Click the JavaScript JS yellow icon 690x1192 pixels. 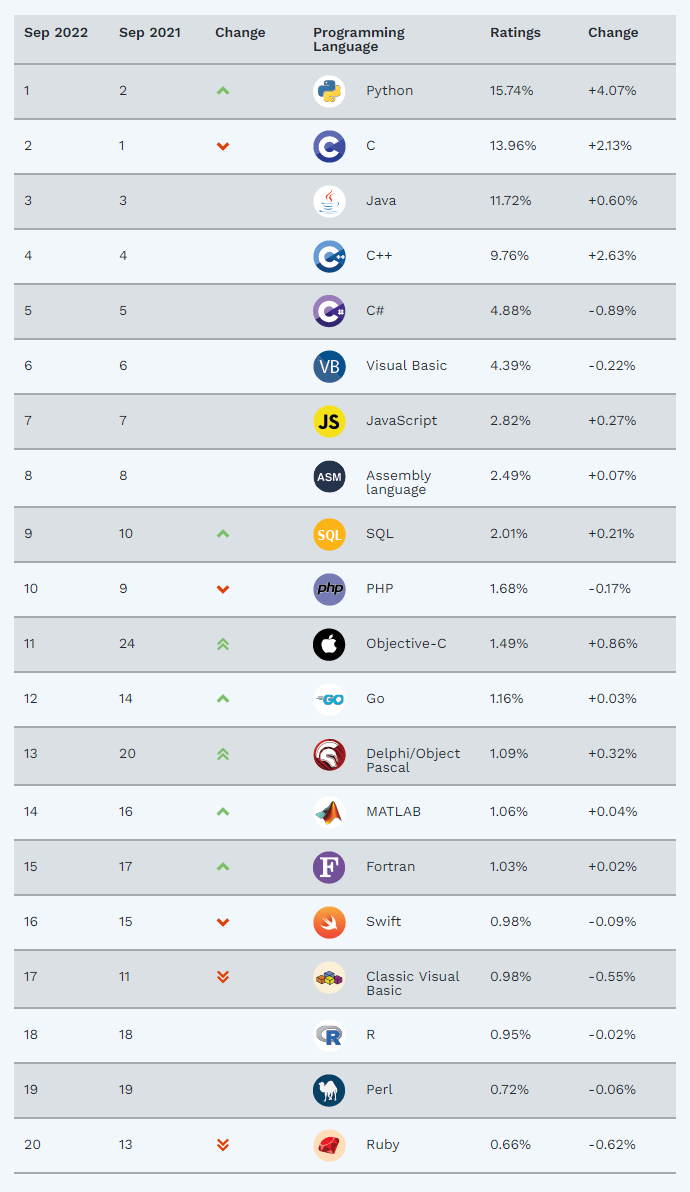(x=329, y=421)
